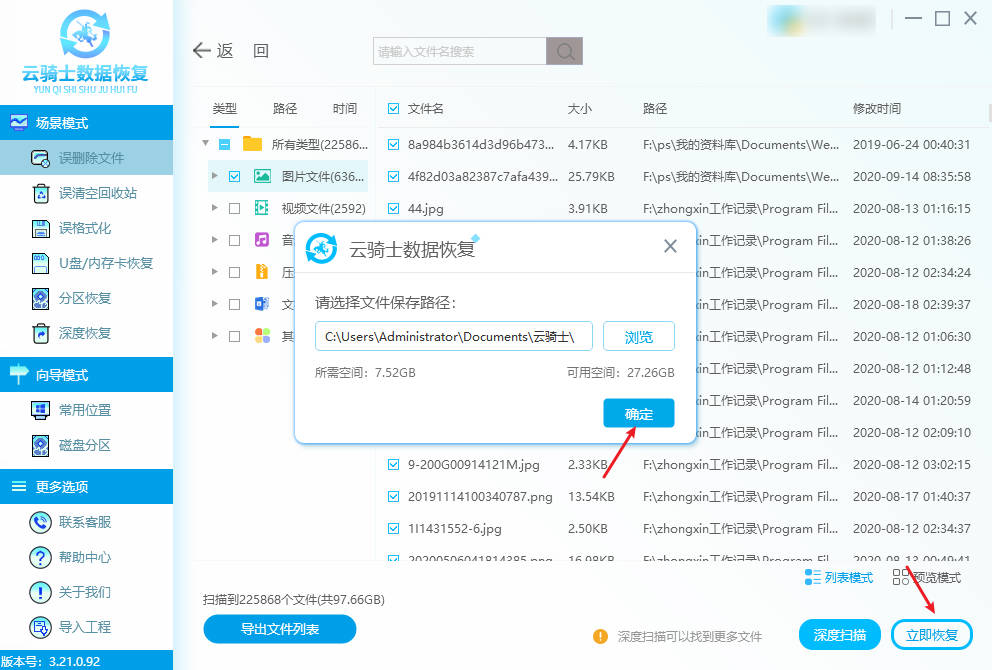Expand the 视频文件 tree node
992x670 pixels.
click(x=214, y=208)
